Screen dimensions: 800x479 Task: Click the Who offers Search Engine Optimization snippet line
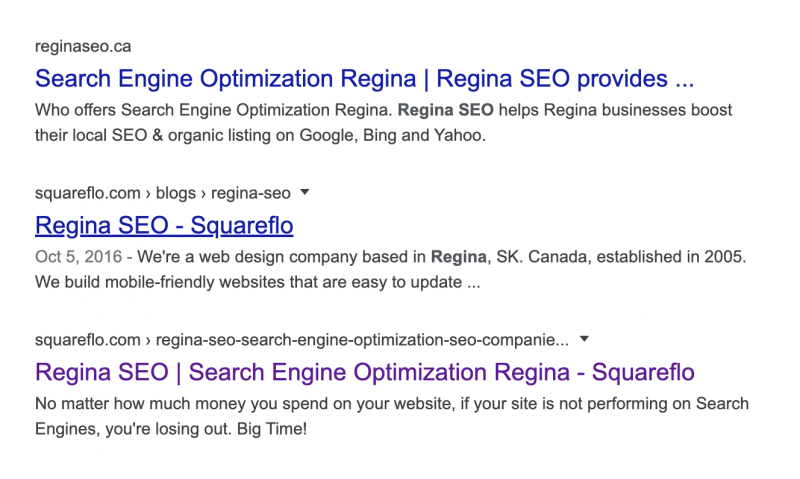[x=384, y=110]
